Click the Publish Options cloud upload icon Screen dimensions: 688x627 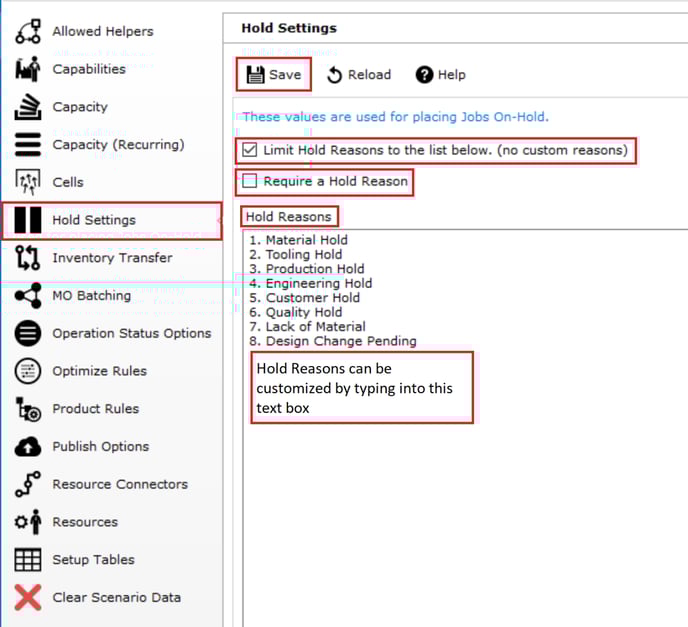[x=28, y=447]
